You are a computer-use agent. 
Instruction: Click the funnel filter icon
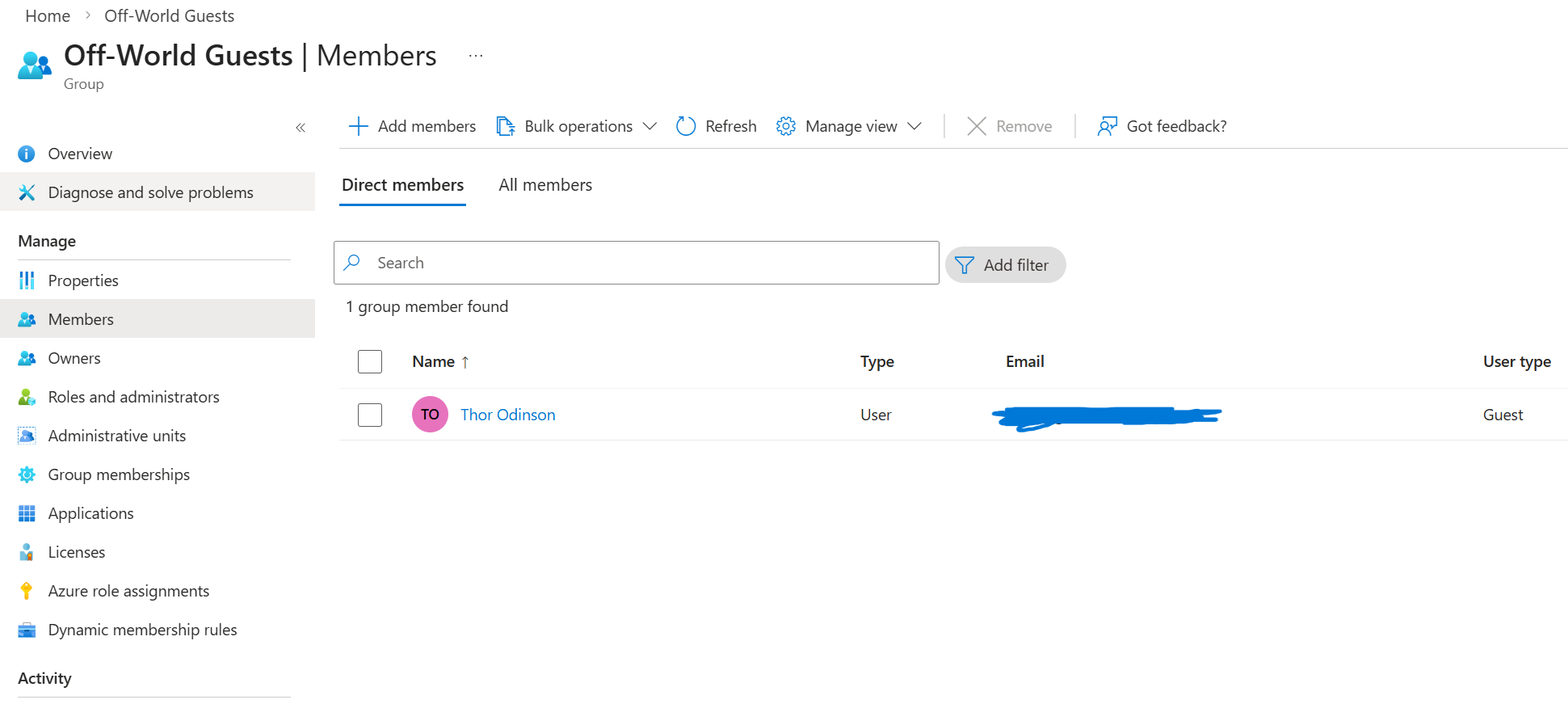pos(965,265)
